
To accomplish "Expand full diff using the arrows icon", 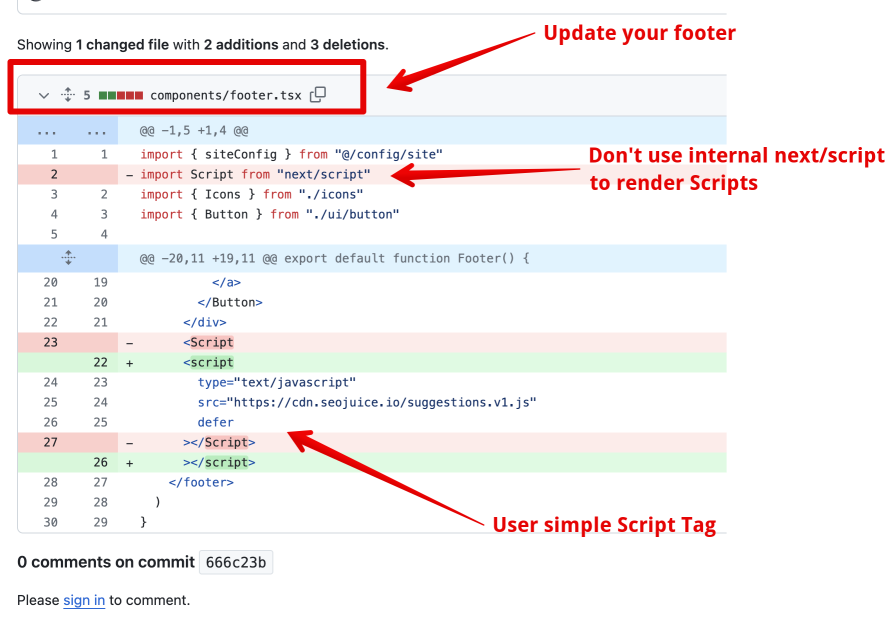I will pos(67,94).
